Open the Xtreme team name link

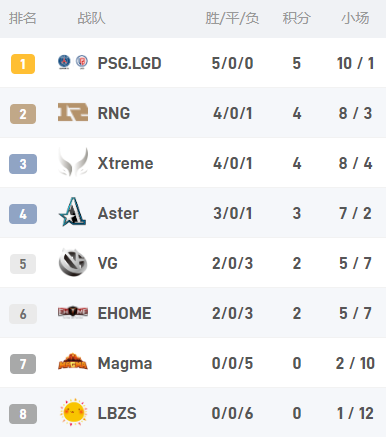click(x=125, y=163)
